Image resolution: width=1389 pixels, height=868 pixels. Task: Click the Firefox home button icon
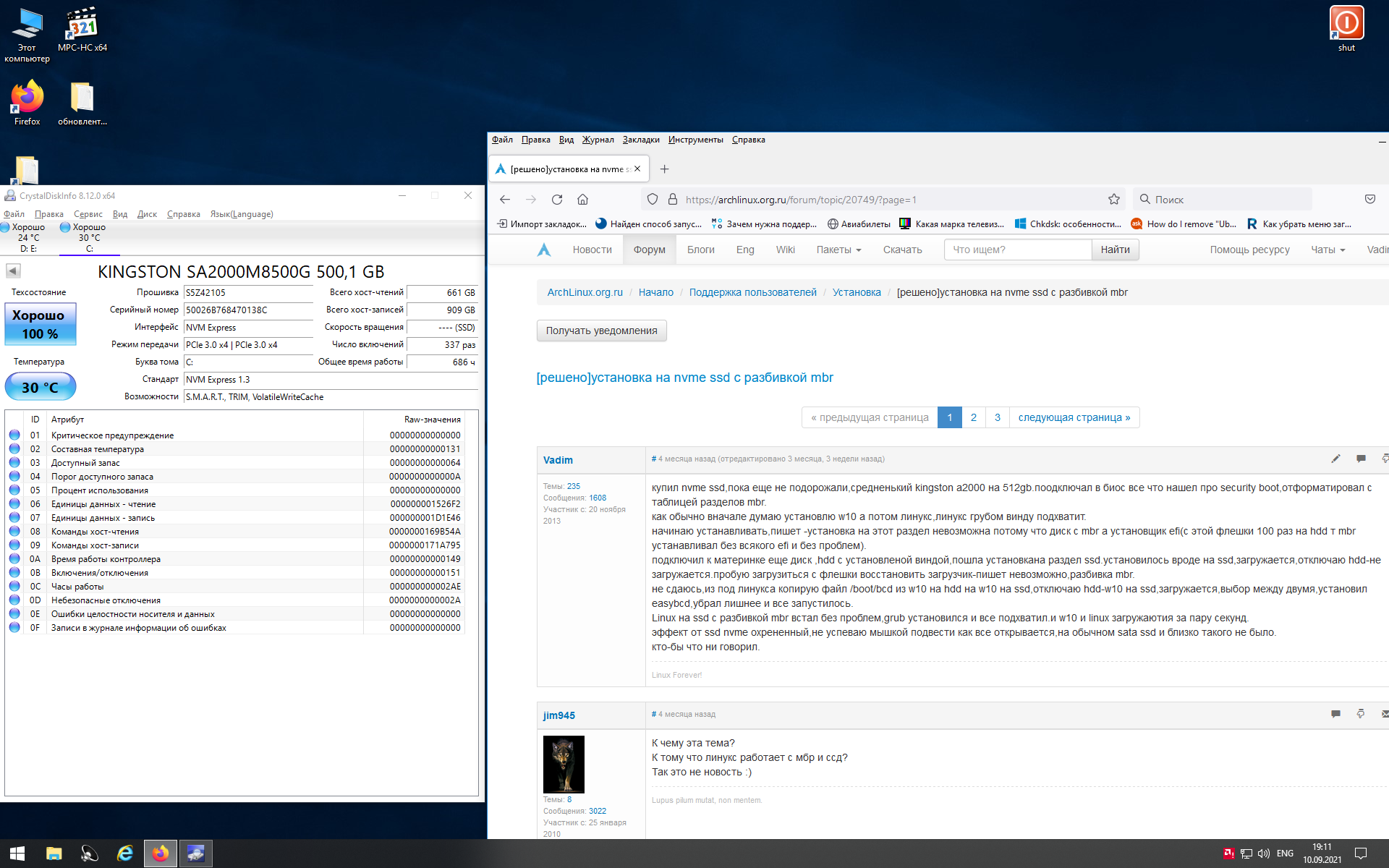click(x=582, y=200)
